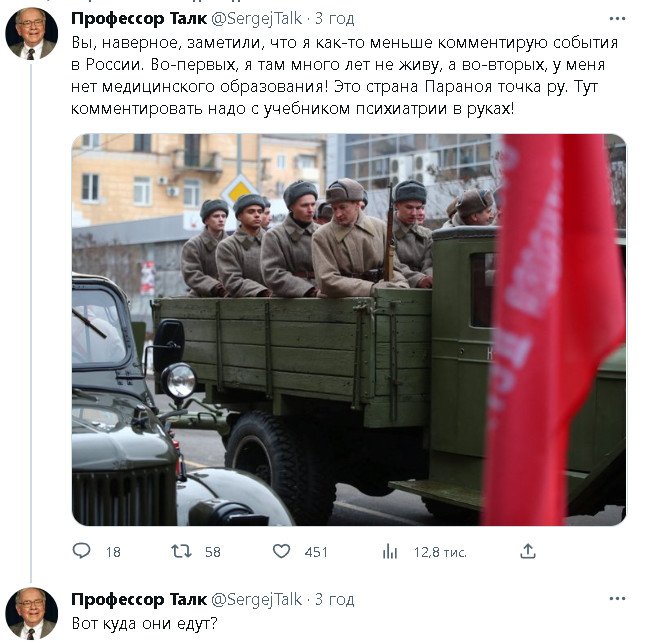Open Профессор Талк name in second tweet

139,600
